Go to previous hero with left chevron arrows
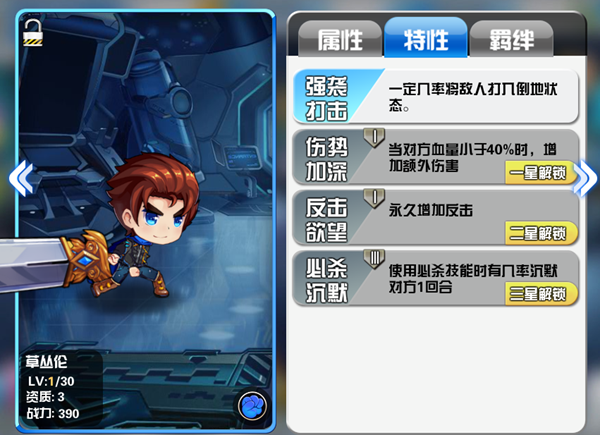600x435 pixels. tap(22, 178)
